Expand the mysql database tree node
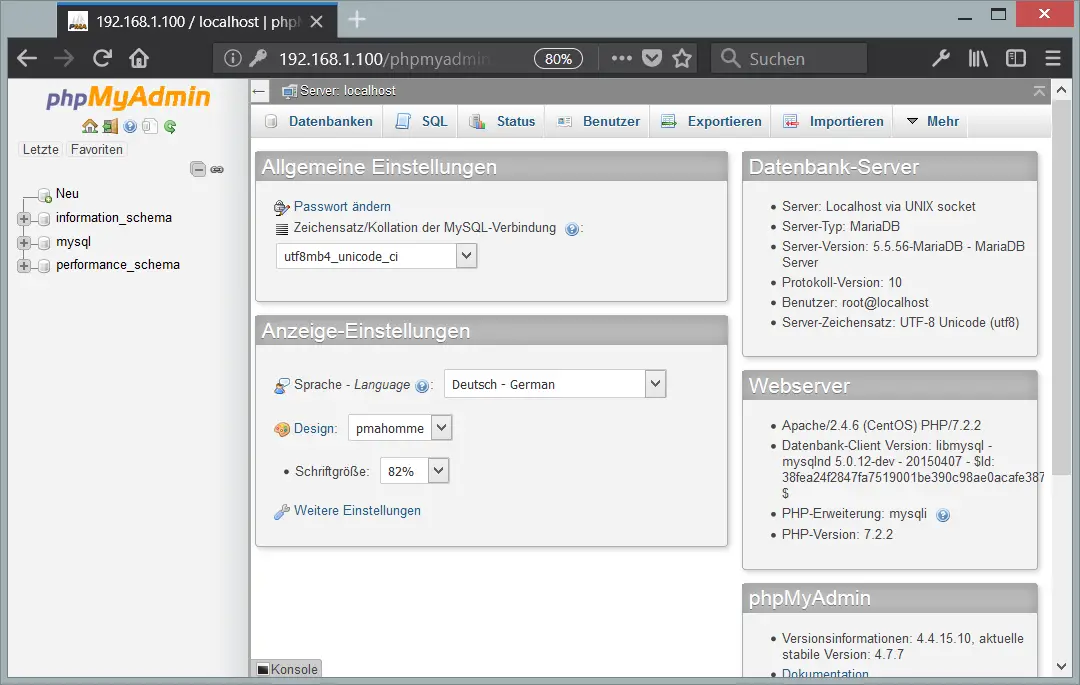 (24, 242)
